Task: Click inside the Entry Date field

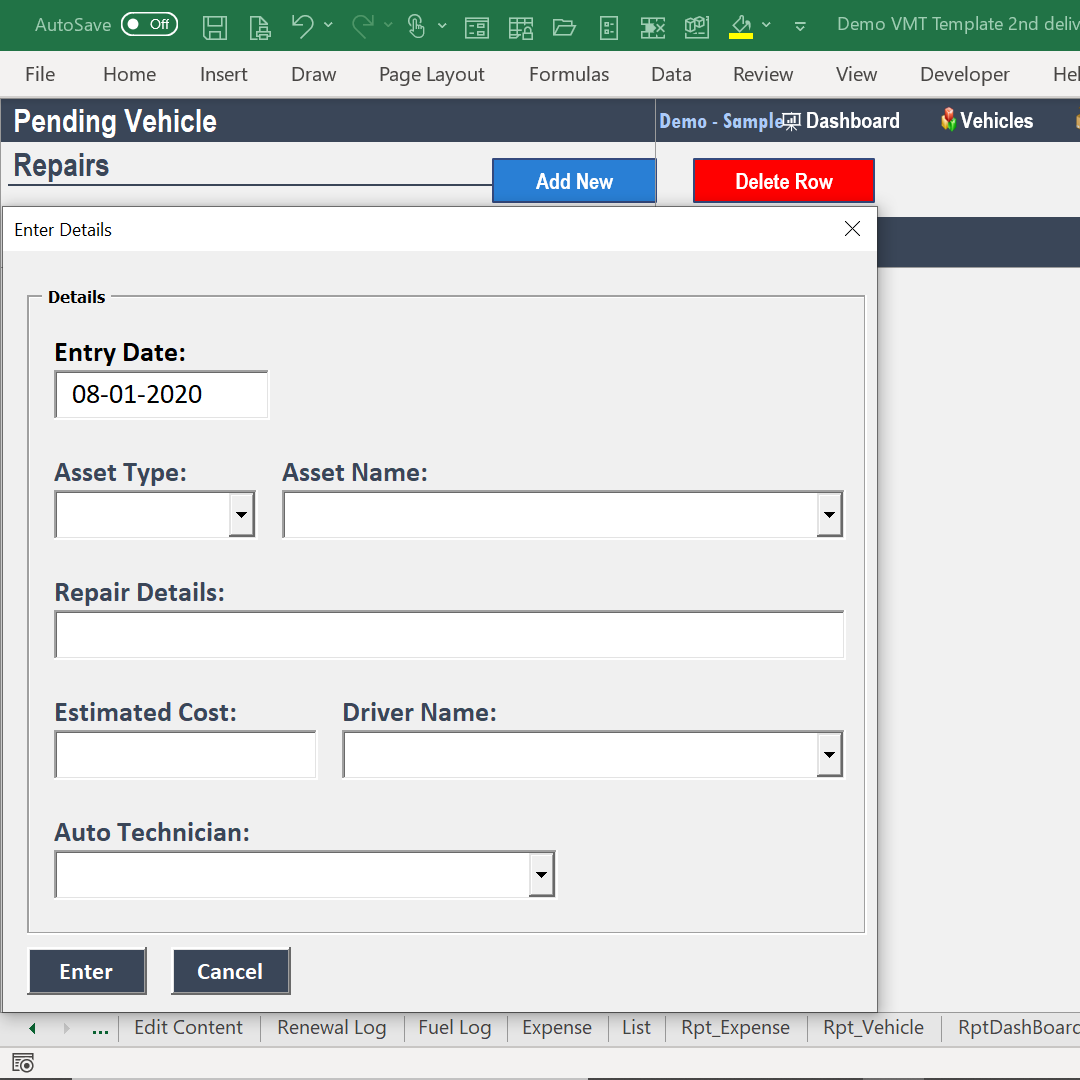Action: coord(160,394)
